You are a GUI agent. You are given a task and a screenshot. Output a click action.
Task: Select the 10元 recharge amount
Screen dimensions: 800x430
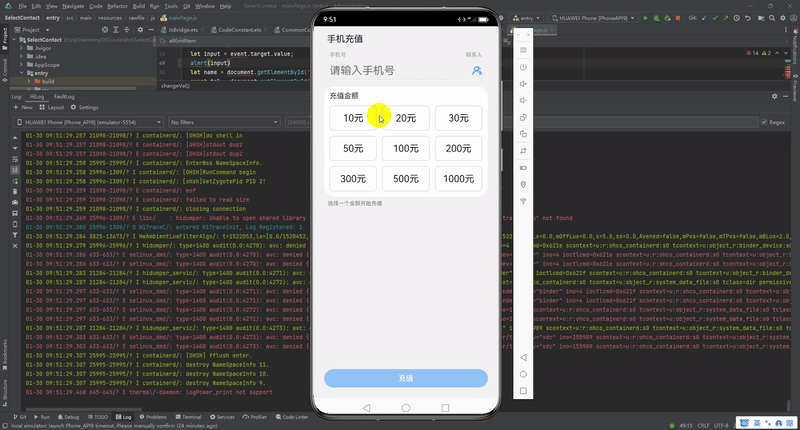[x=353, y=118]
